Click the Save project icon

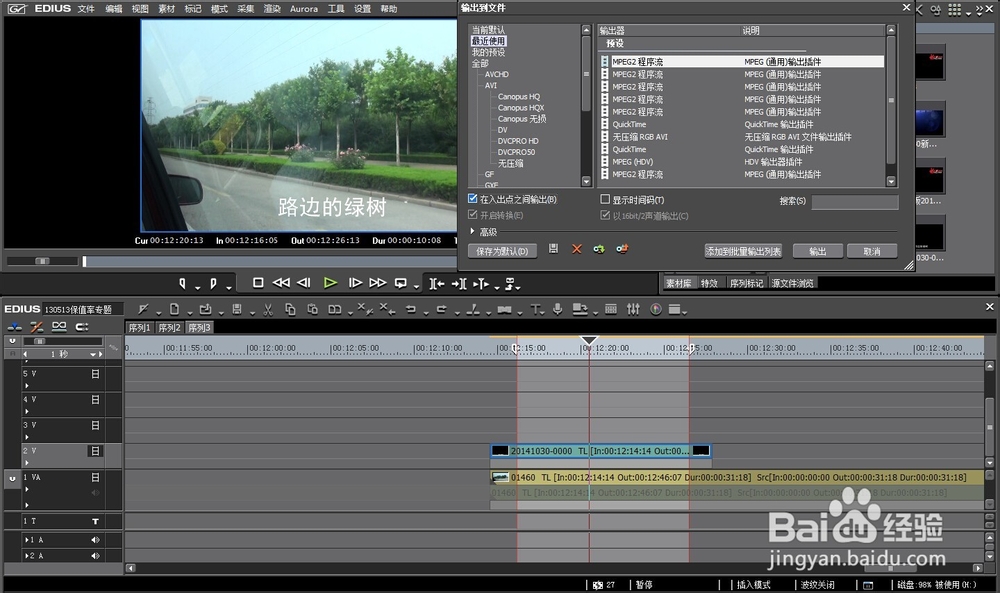pyautogui.click(x=237, y=309)
